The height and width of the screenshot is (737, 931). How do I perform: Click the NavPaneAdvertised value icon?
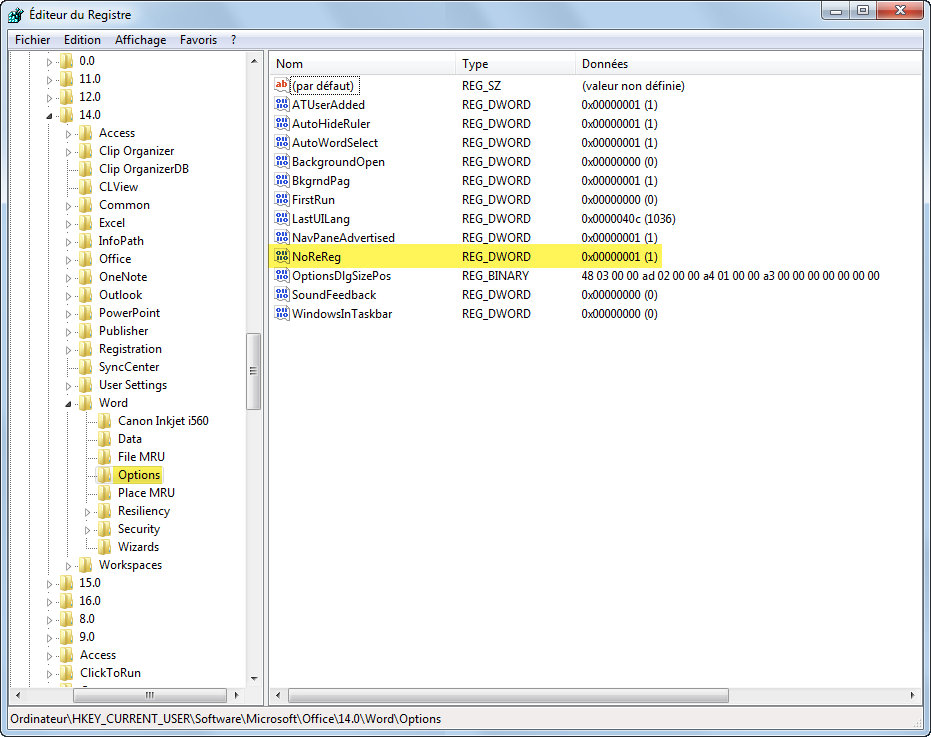[281, 238]
